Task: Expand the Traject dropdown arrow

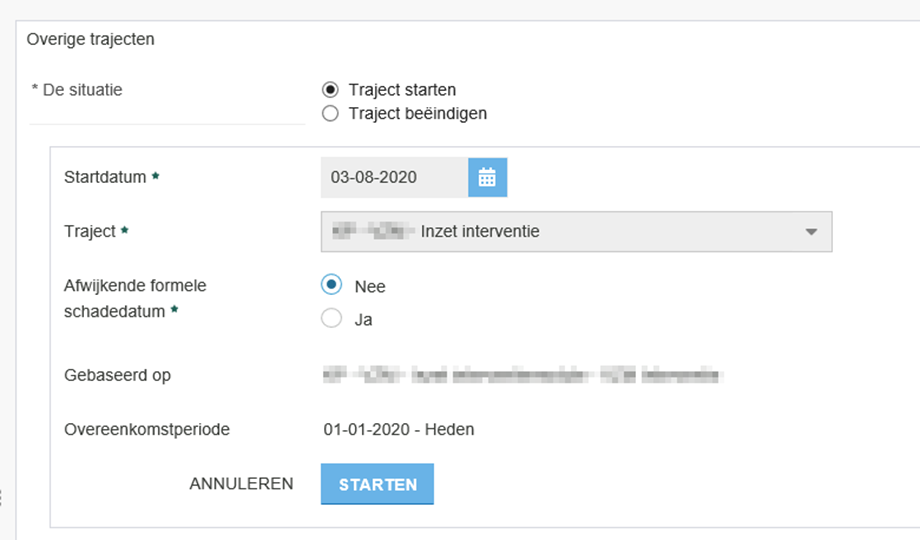Action: [x=811, y=232]
